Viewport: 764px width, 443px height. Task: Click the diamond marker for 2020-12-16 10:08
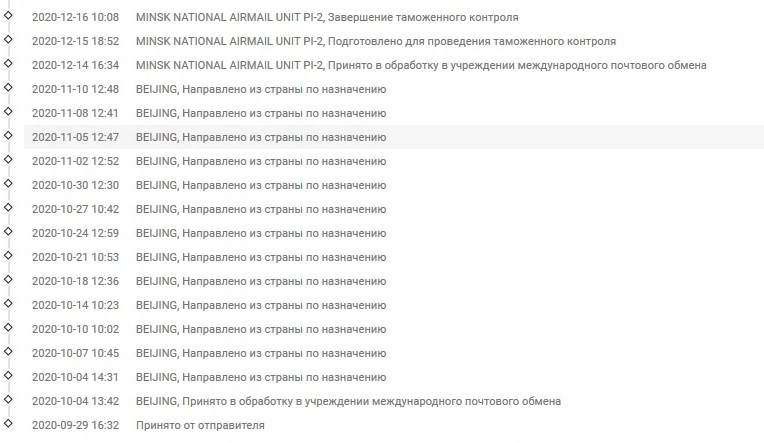[8, 15]
